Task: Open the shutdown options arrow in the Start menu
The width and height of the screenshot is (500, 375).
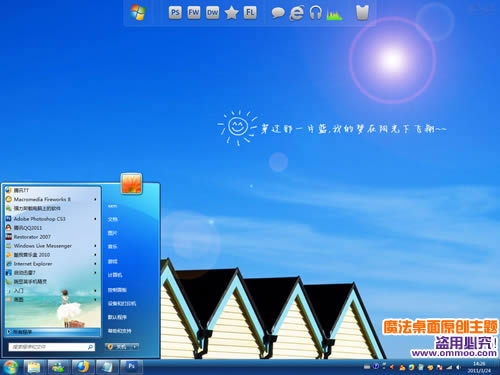Action: point(135,347)
